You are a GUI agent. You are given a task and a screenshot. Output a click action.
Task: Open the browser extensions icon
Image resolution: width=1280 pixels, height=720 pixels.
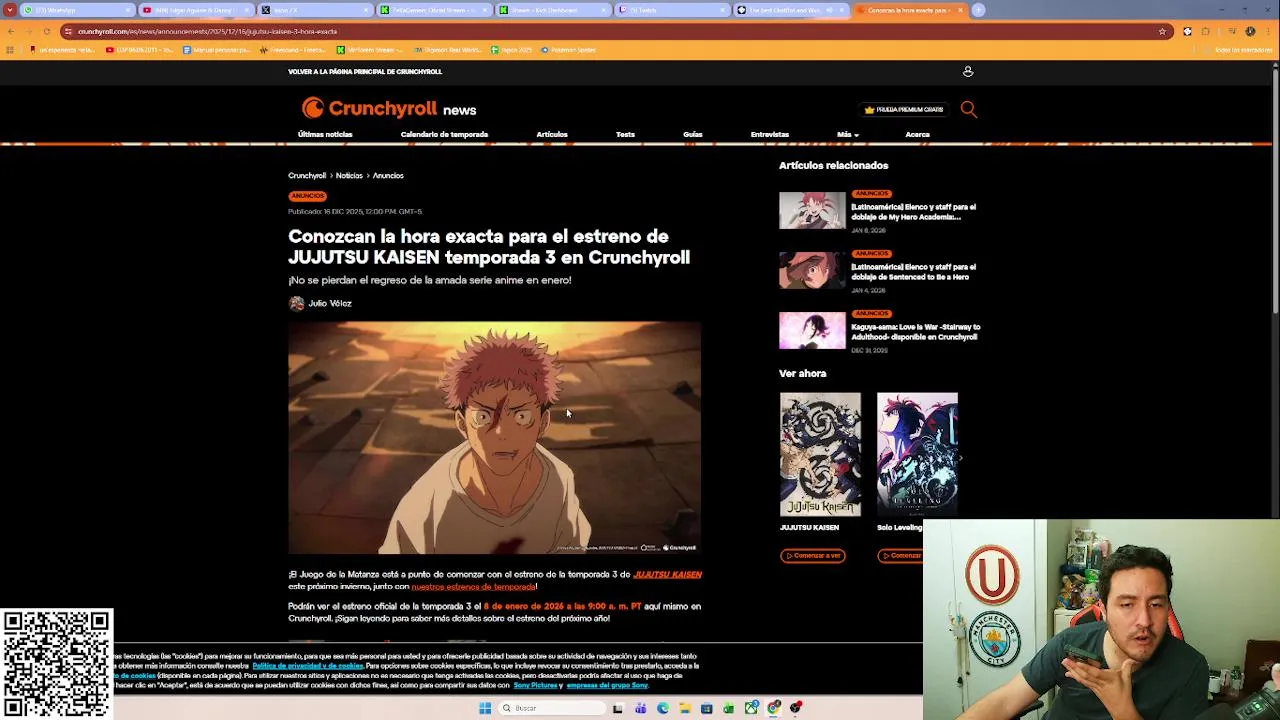[1205, 31]
